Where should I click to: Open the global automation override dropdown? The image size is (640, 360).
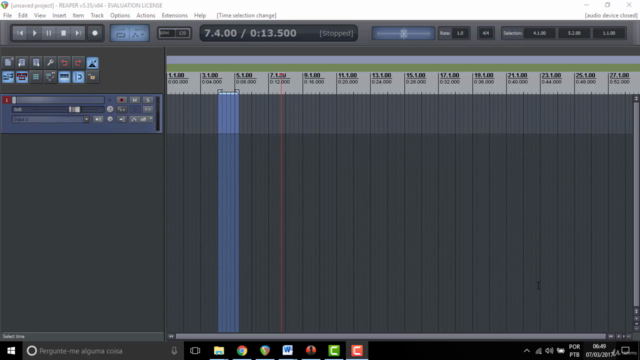(139, 33)
